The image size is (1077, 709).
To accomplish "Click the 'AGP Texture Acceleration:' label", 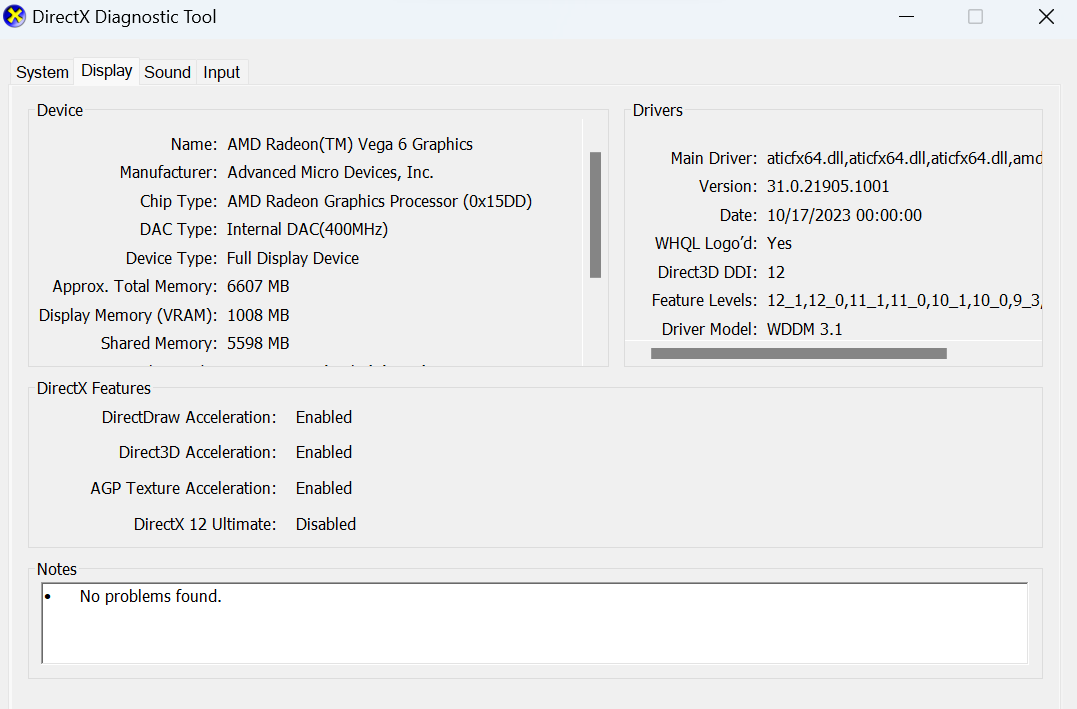I will (183, 488).
